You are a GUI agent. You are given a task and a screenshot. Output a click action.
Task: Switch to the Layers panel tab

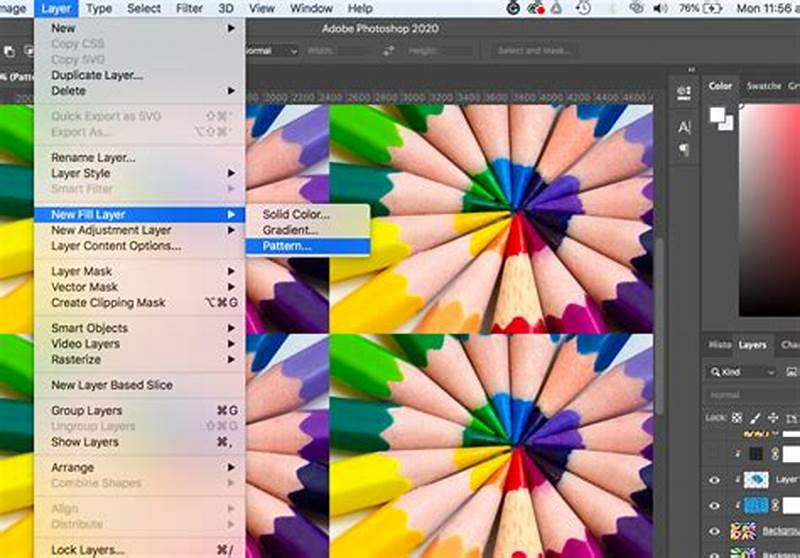(753, 345)
